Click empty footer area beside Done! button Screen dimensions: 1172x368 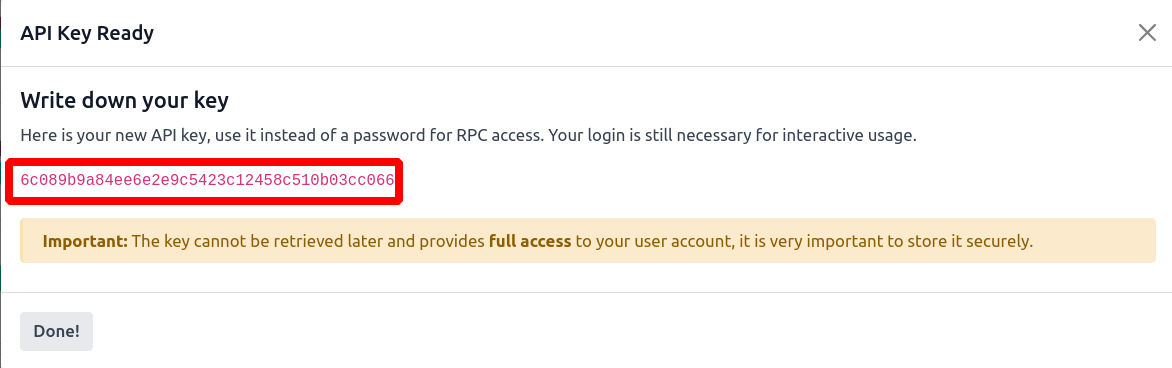tap(598, 331)
